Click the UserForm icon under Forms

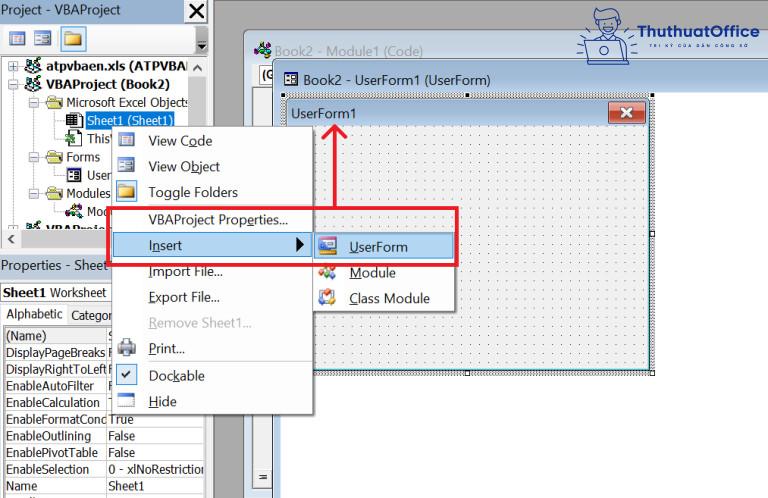point(74,175)
